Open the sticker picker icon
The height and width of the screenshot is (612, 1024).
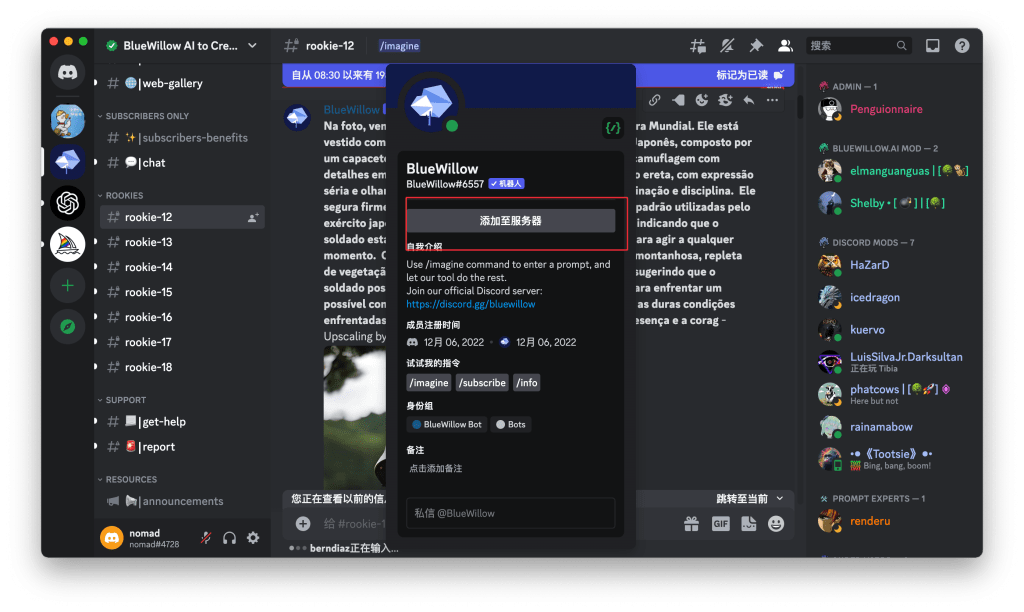pyautogui.click(x=748, y=523)
